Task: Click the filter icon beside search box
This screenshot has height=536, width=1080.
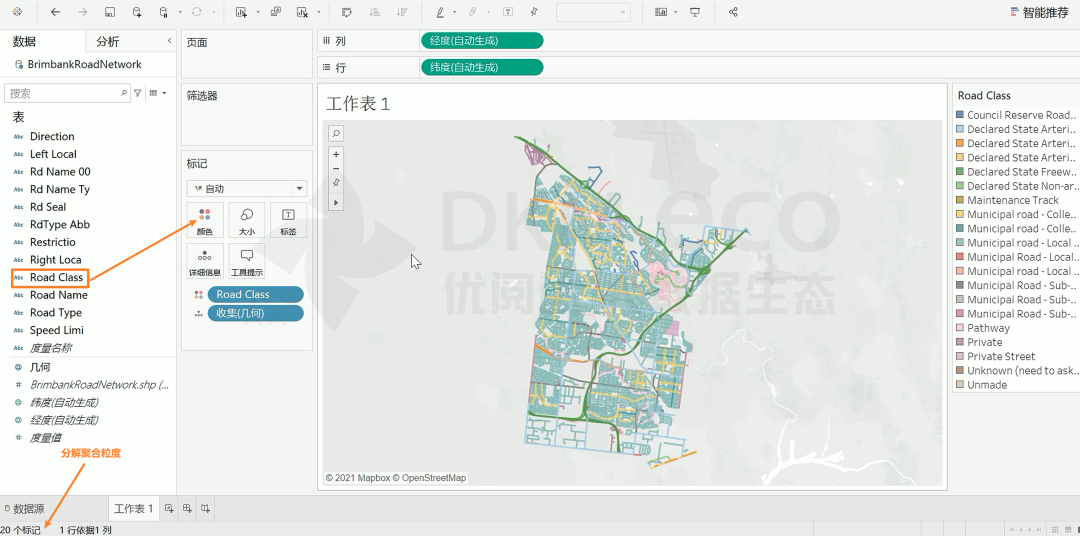Action: click(x=138, y=93)
